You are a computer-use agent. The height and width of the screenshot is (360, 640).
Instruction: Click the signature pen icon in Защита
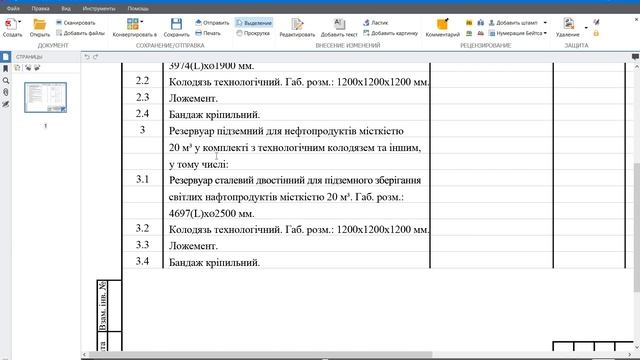[x=596, y=22]
